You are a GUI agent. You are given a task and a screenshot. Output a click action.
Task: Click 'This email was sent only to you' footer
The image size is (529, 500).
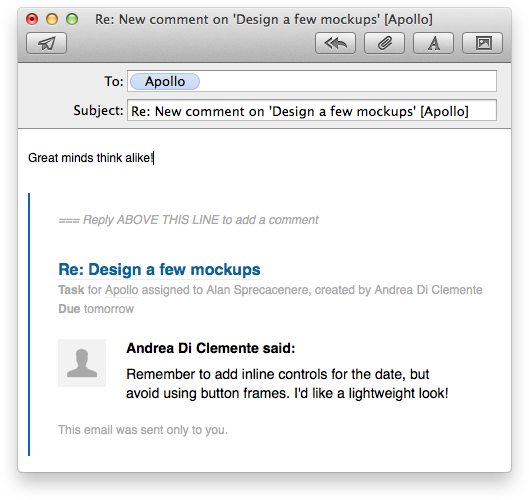[143, 430]
